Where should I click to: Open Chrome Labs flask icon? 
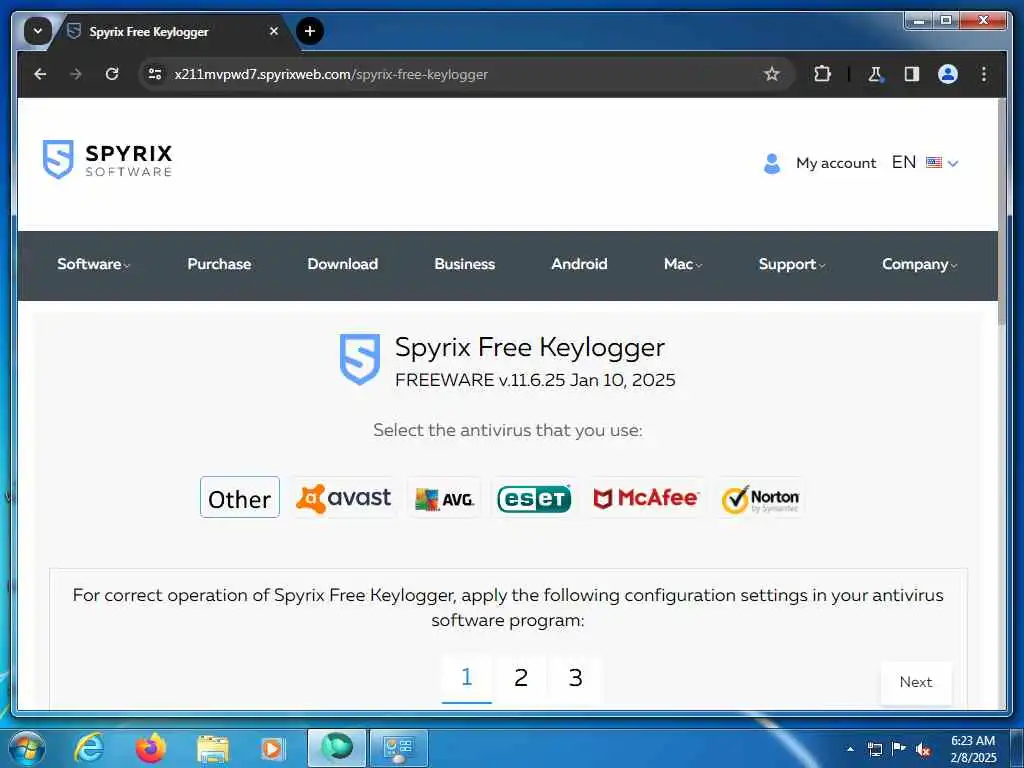pyautogui.click(x=875, y=74)
